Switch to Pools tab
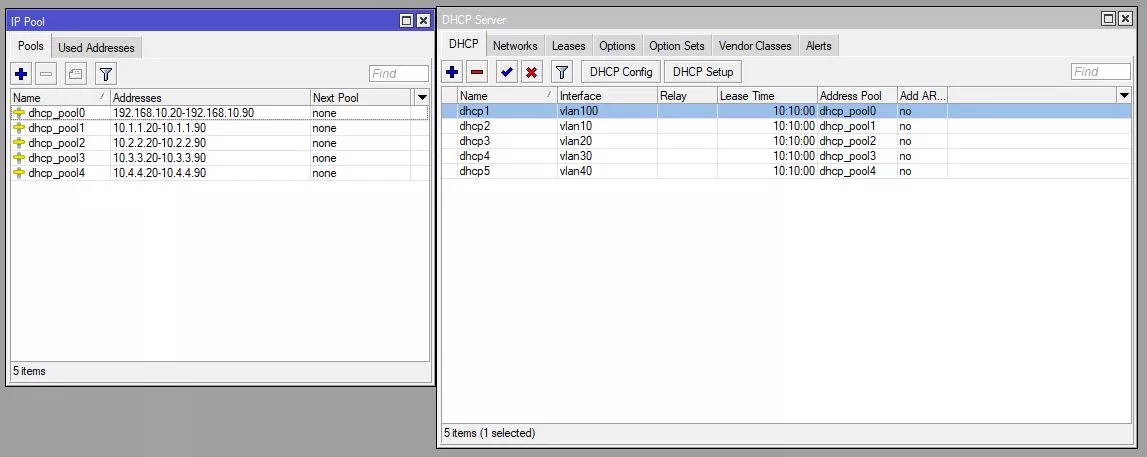This screenshot has height=457, width=1147. click(x=31, y=46)
